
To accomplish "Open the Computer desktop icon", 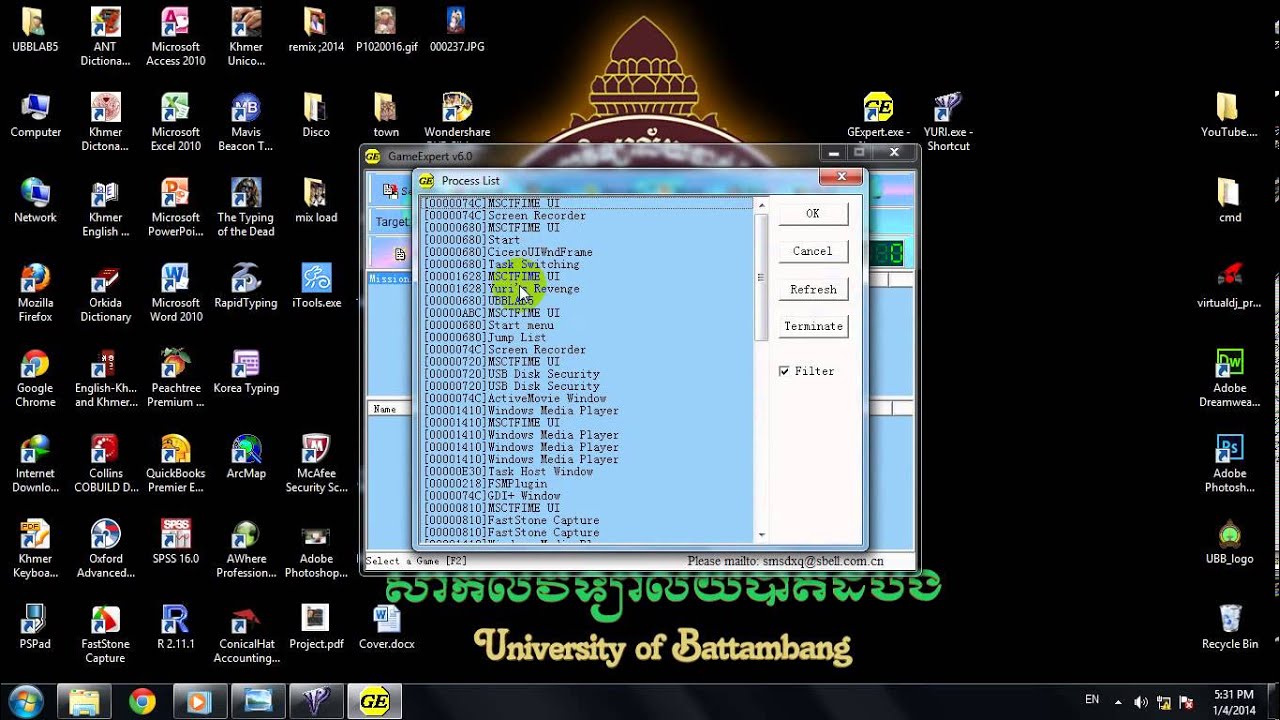I will tap(35, 115).
